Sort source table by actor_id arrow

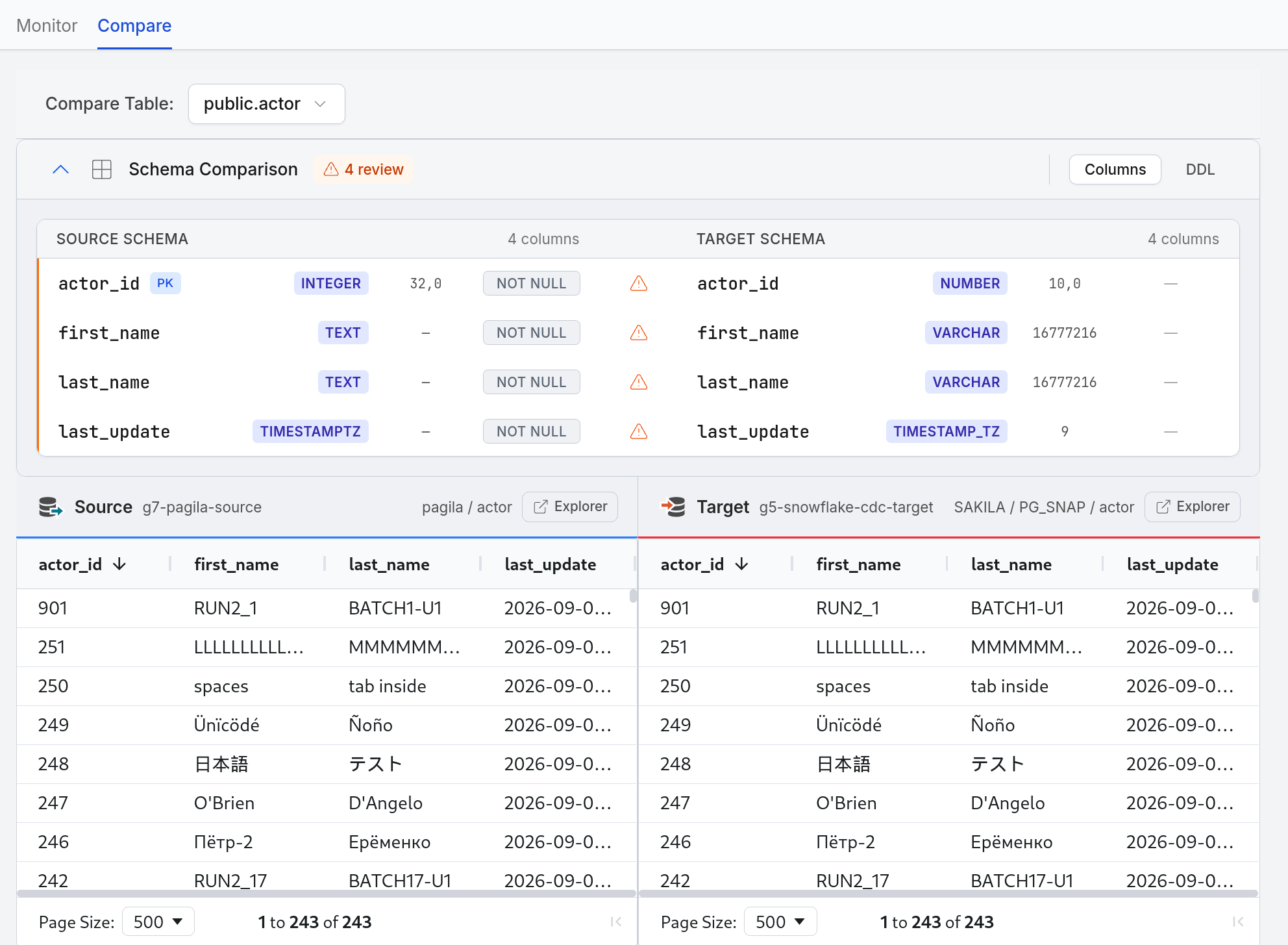[119, 564]
